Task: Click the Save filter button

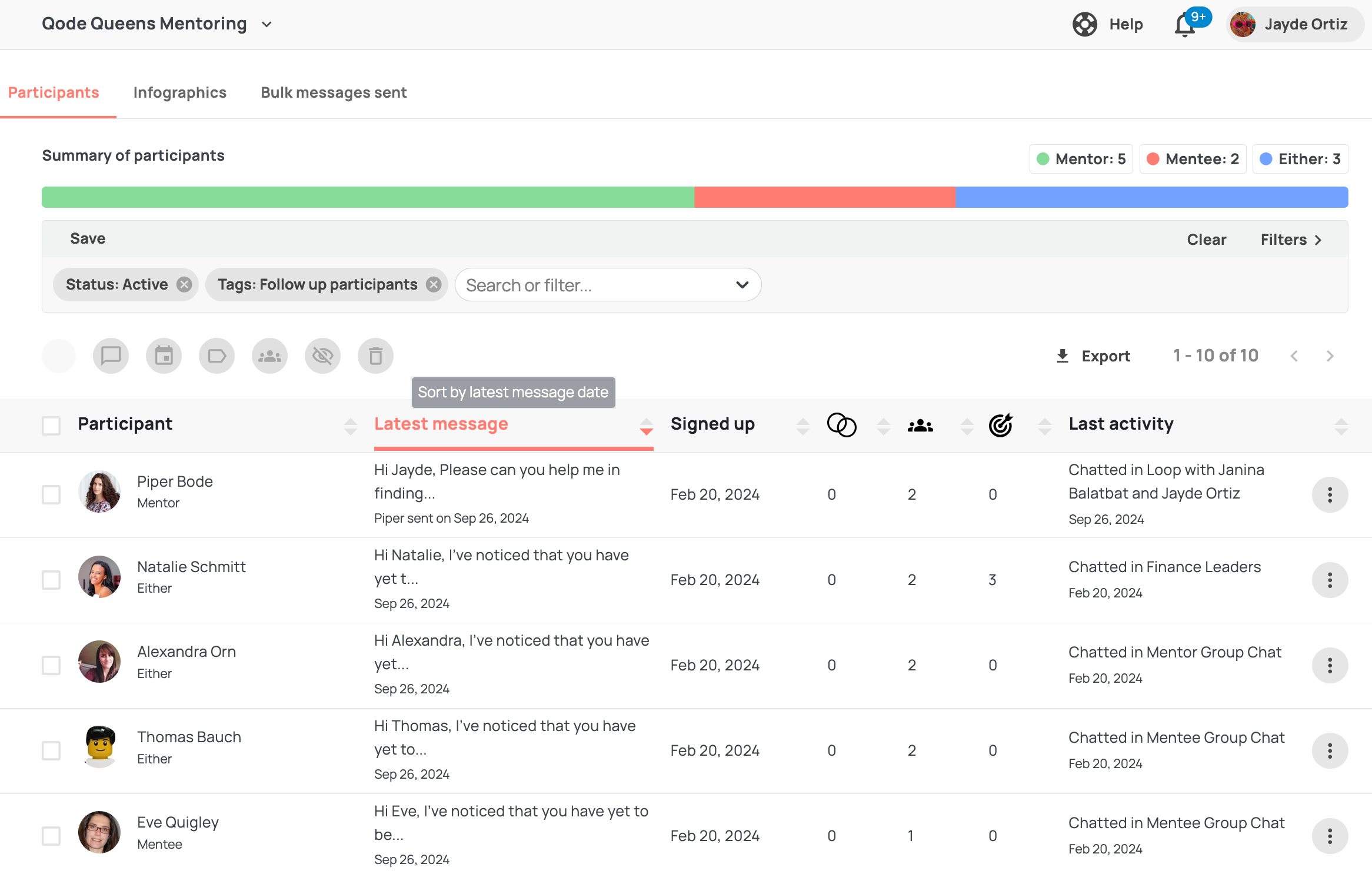Action: (x=88, y=238)
